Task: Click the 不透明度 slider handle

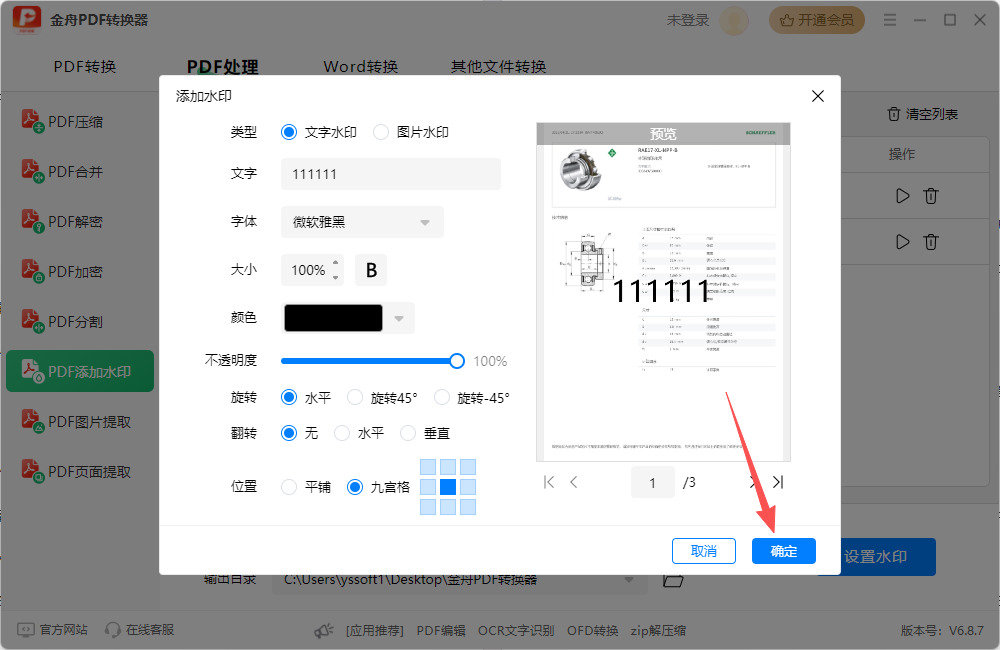Action: tap(457, 361)
